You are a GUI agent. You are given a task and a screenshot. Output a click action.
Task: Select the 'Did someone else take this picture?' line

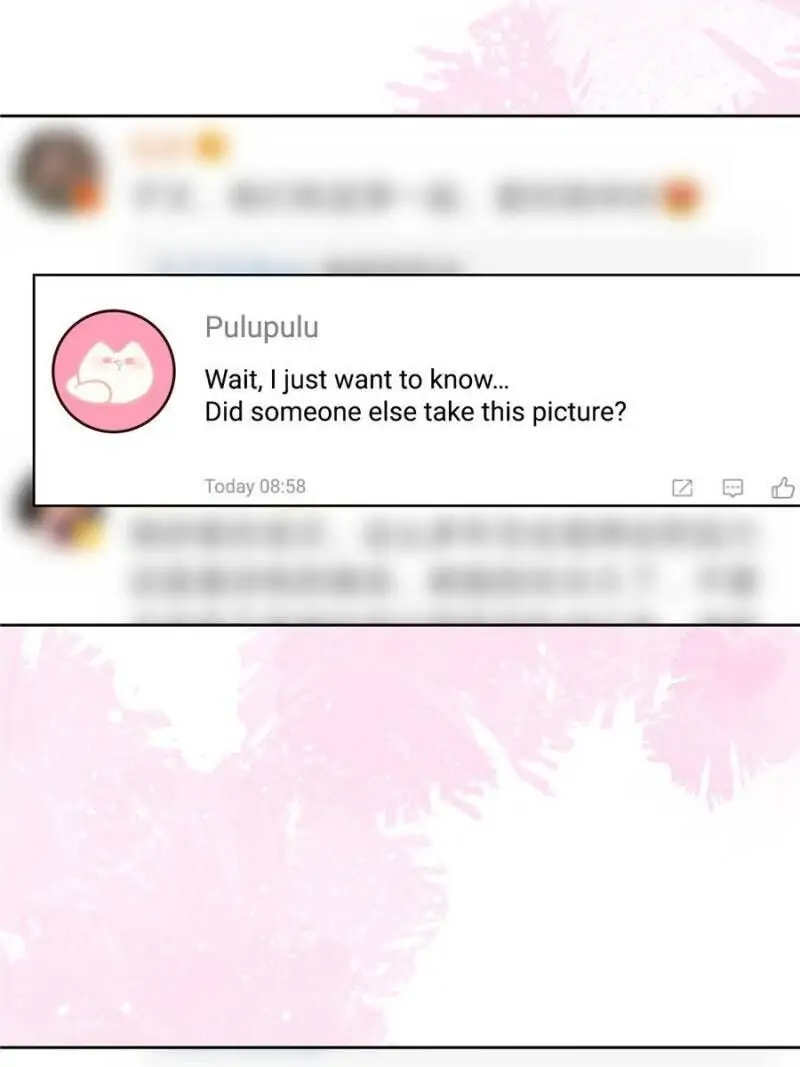point(415,412)
